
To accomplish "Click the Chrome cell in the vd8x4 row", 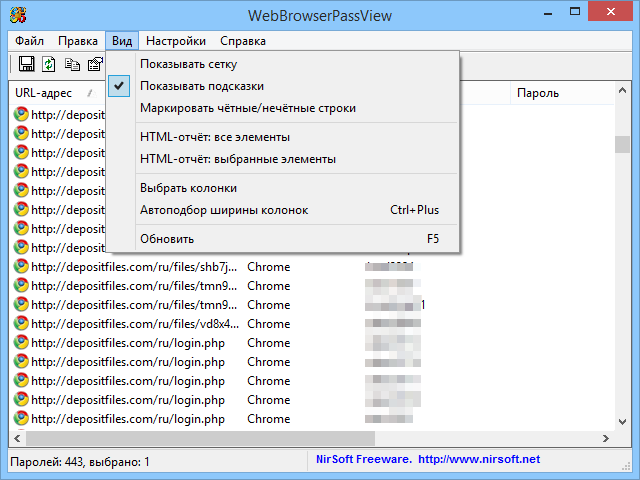I will [269, 324].
